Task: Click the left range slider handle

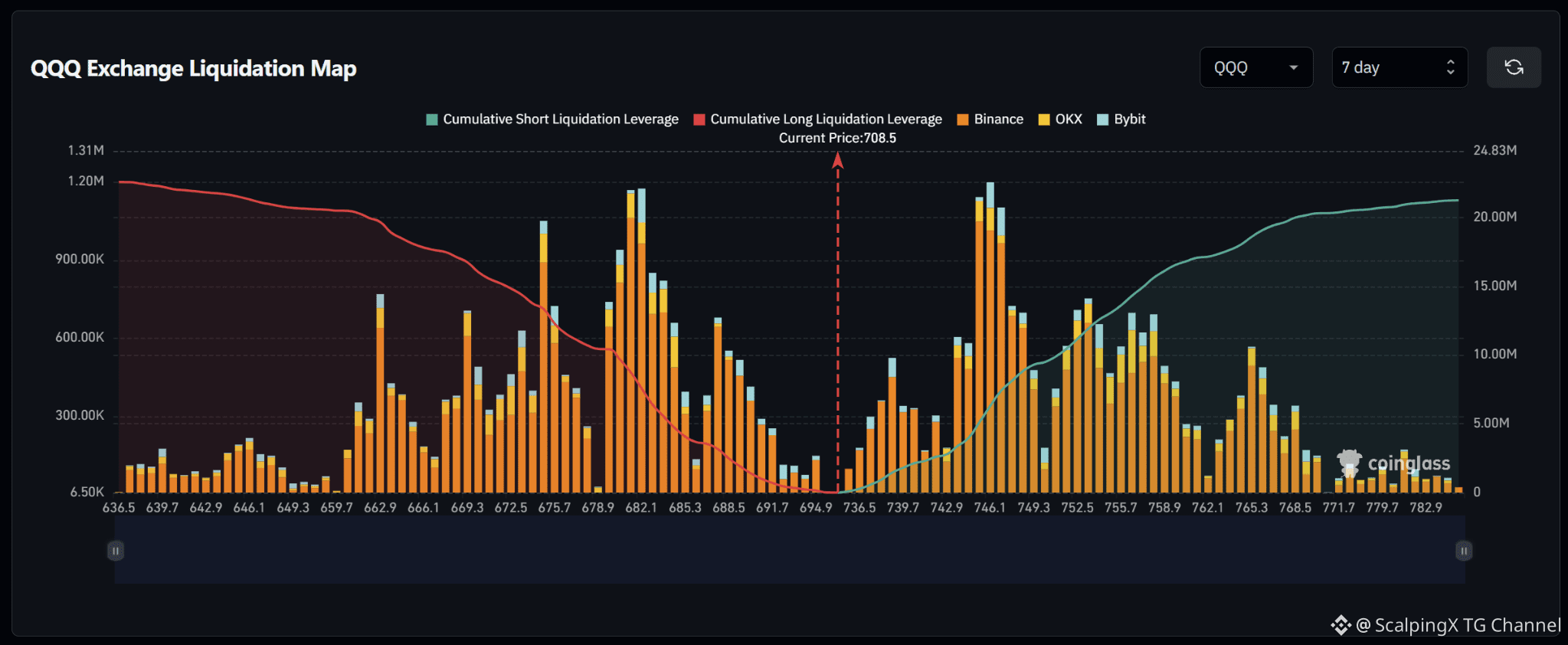Action: [x=116, y=551]
